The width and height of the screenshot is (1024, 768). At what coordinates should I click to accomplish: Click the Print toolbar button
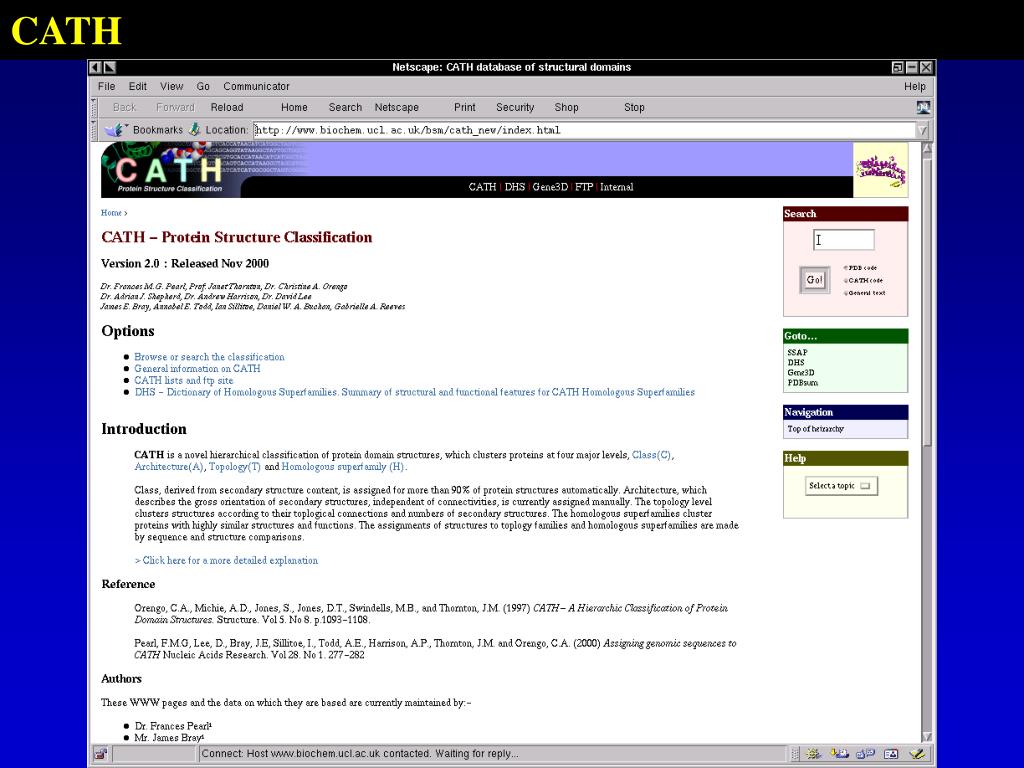[464, 107]
